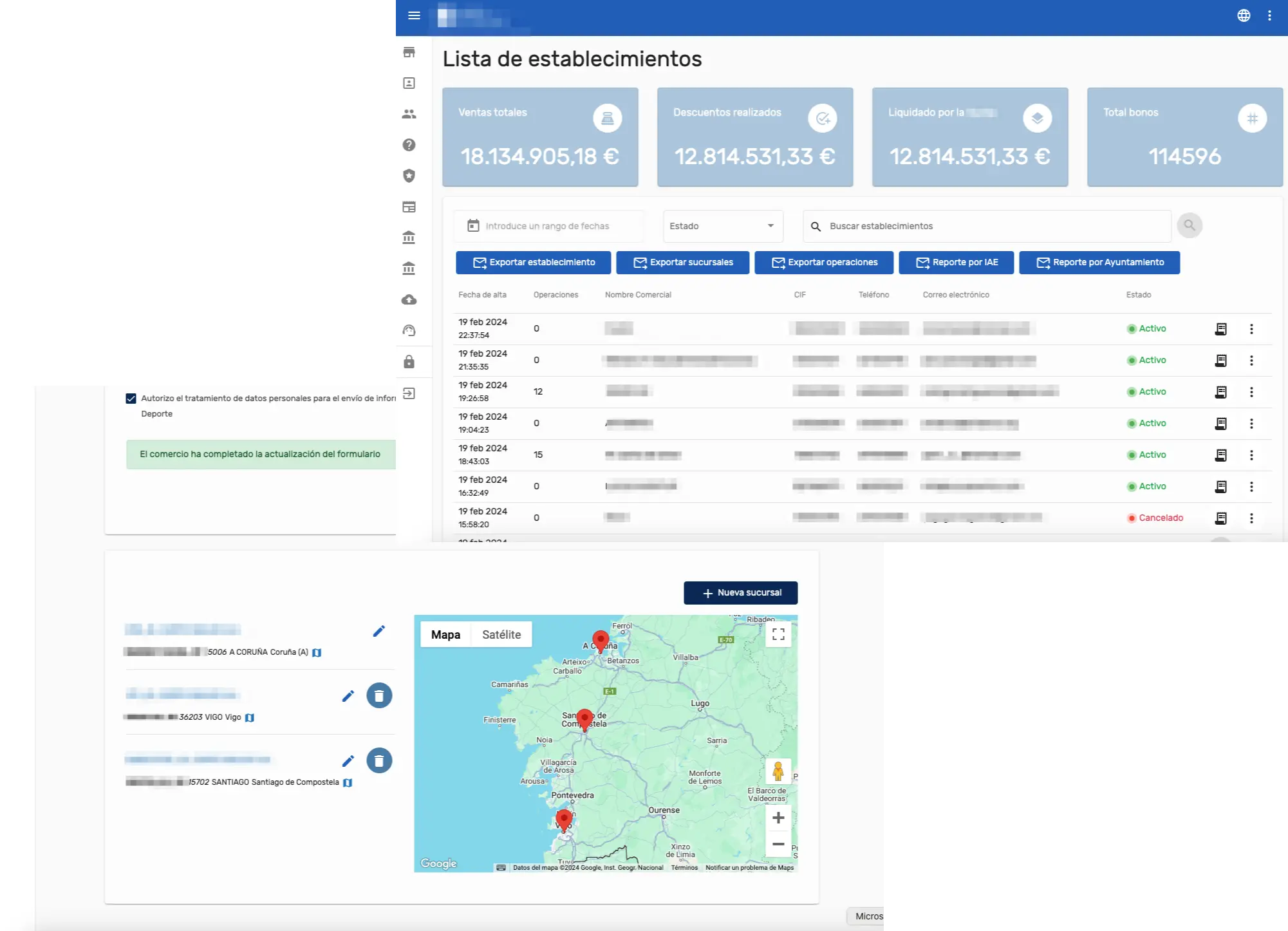
Task: Edit the A Coruña branch
Action: pyautogui.click(x=379, y=631)
